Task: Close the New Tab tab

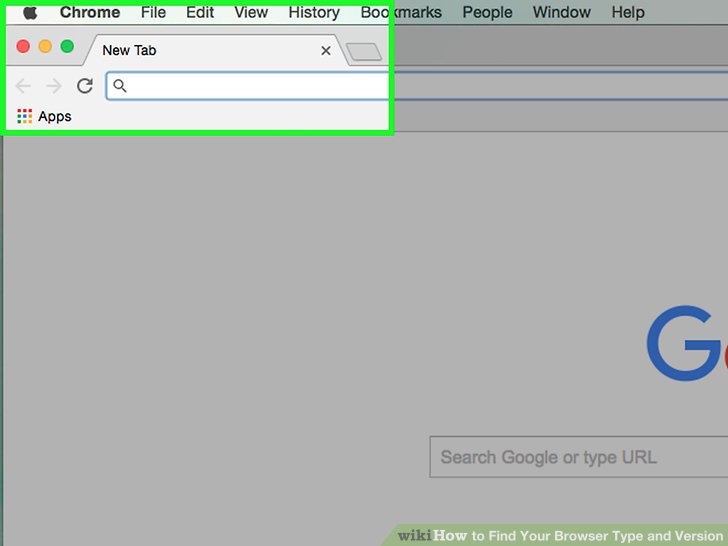Action: click(326, 51)
